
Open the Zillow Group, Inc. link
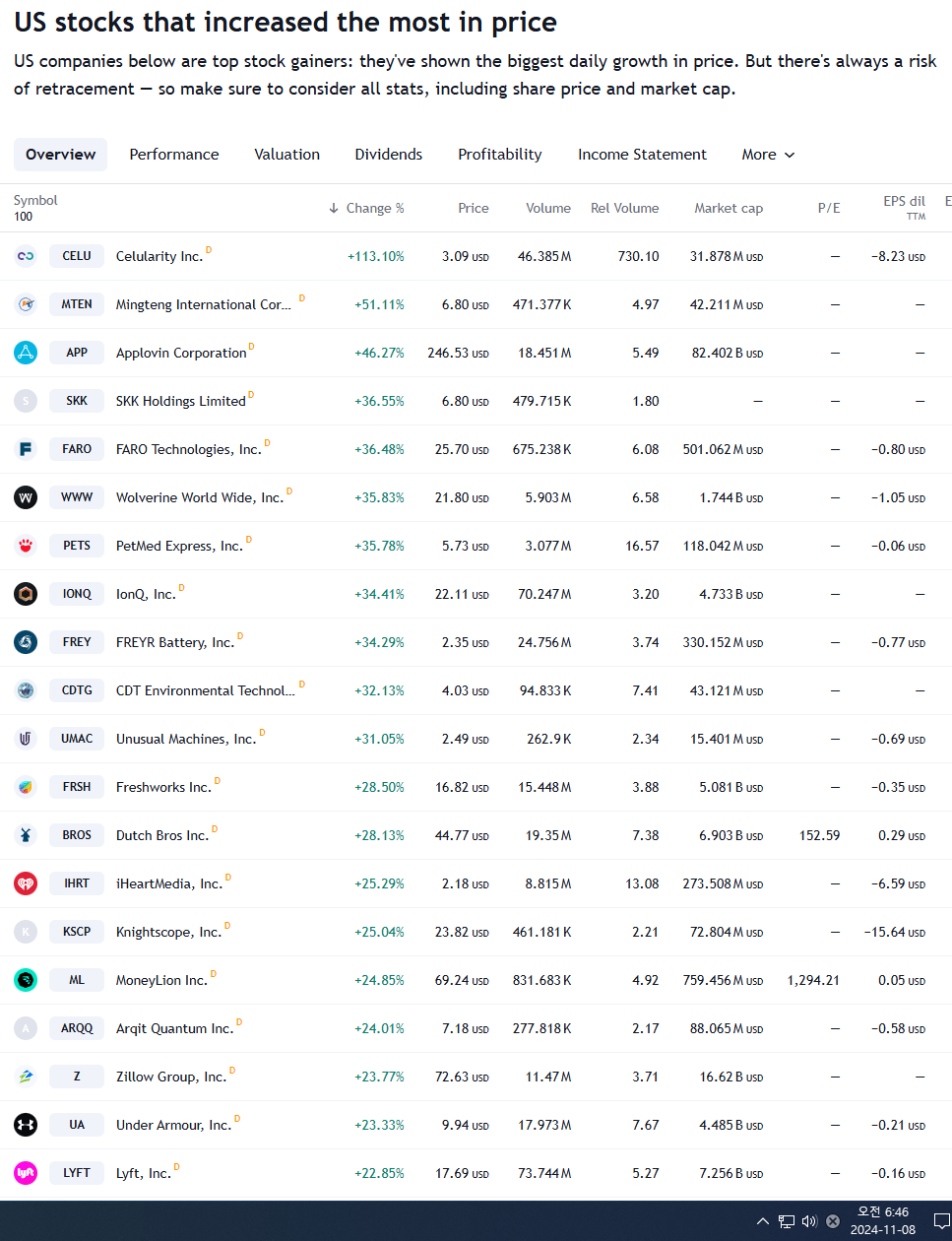click(171, 1077)
